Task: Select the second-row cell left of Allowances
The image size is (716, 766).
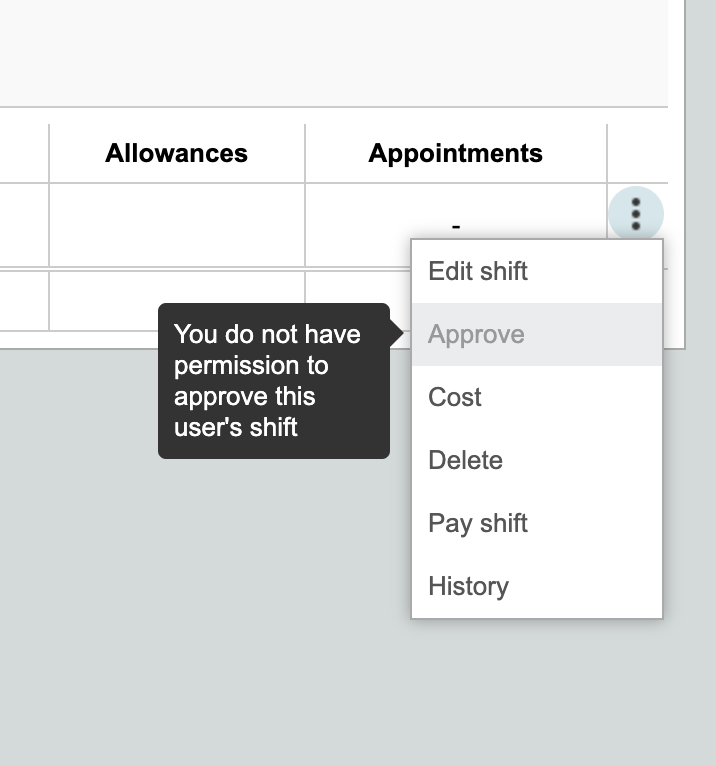Action: point(24,301)
